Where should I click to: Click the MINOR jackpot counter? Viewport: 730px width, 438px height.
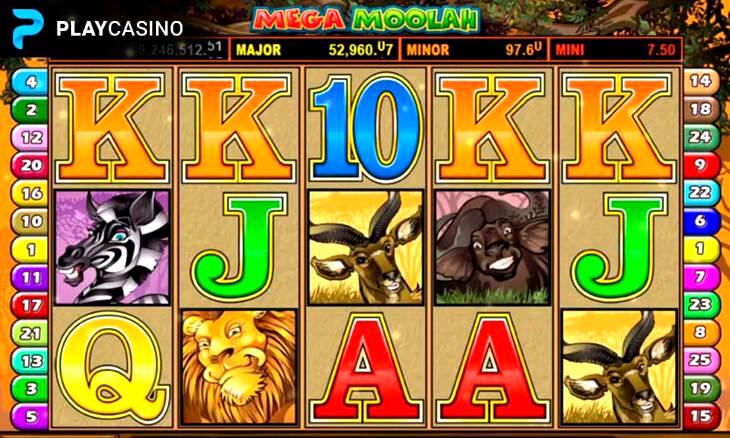474,49
